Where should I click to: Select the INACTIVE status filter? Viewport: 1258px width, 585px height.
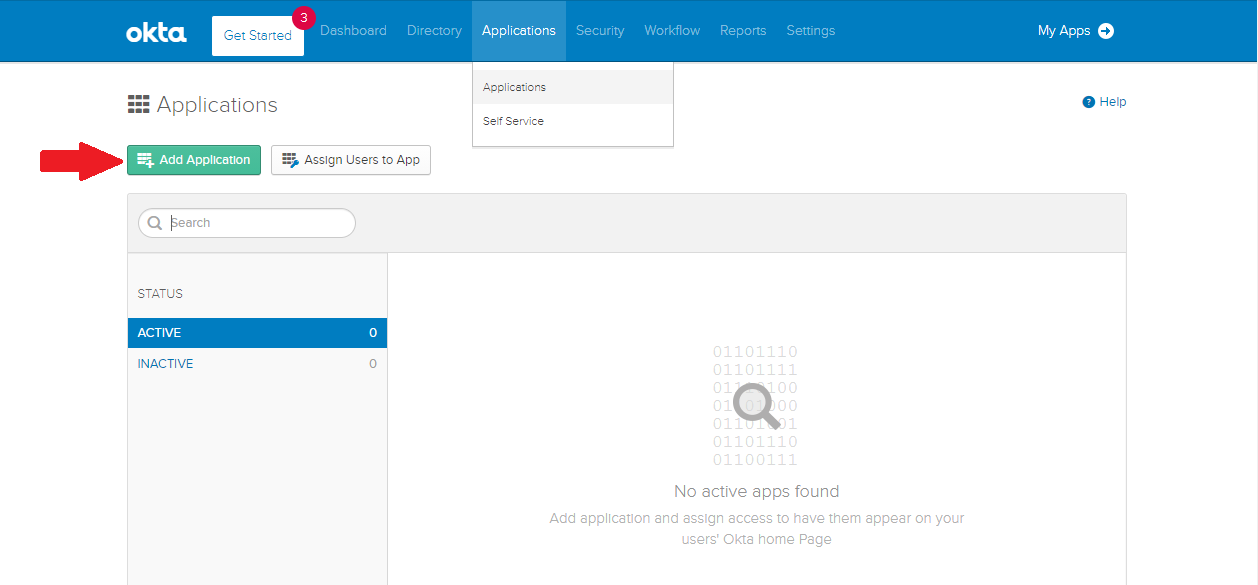(x=257, y=364)
